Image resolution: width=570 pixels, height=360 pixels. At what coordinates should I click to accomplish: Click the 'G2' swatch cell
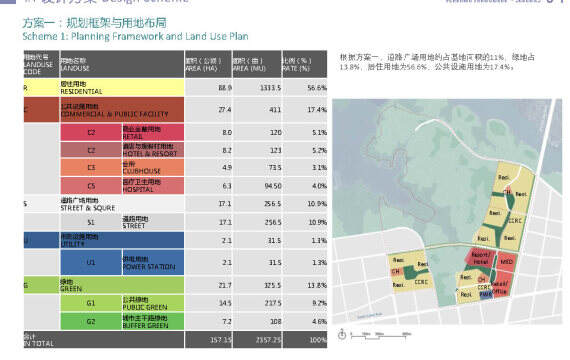tap(91, 321)
